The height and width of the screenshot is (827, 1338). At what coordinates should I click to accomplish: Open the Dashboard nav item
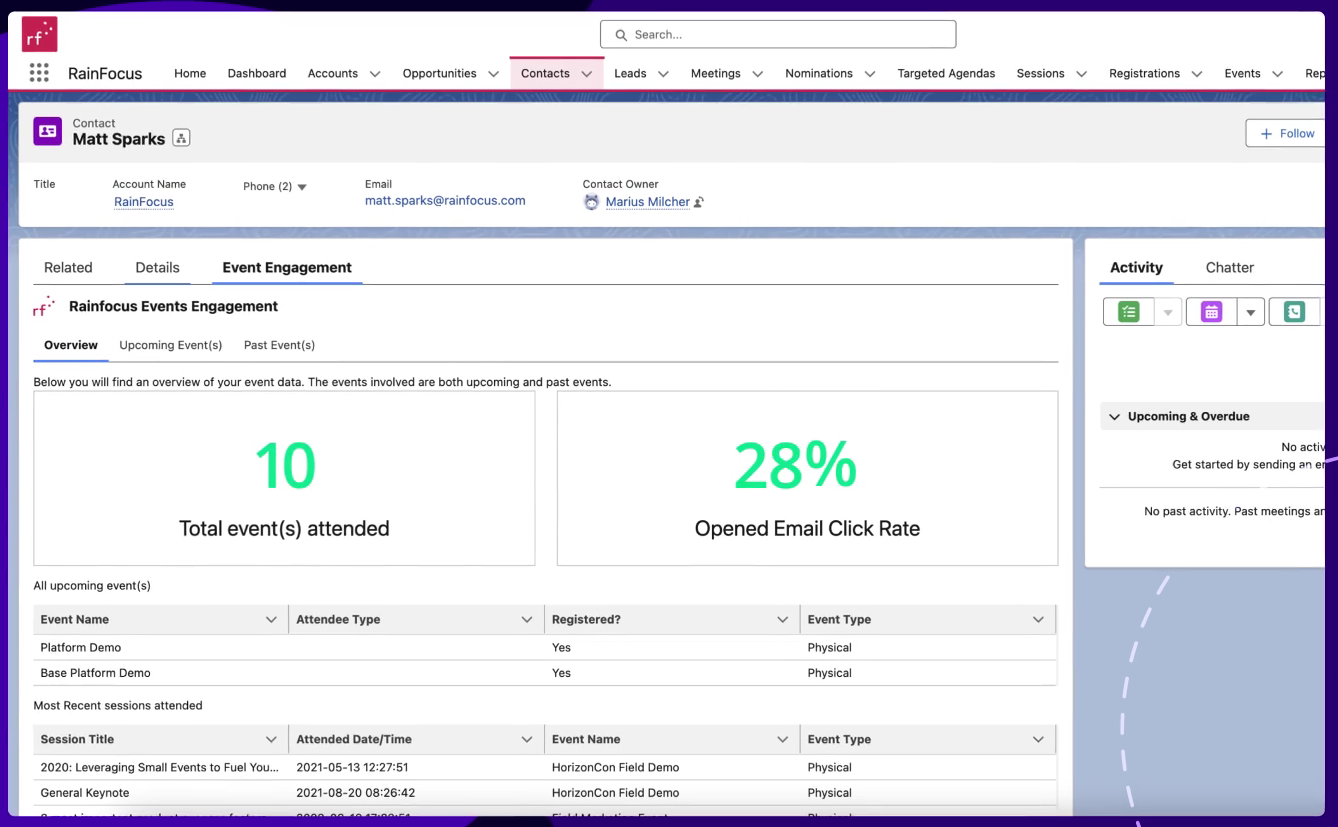pyautogui.click(x=257, y=73)
